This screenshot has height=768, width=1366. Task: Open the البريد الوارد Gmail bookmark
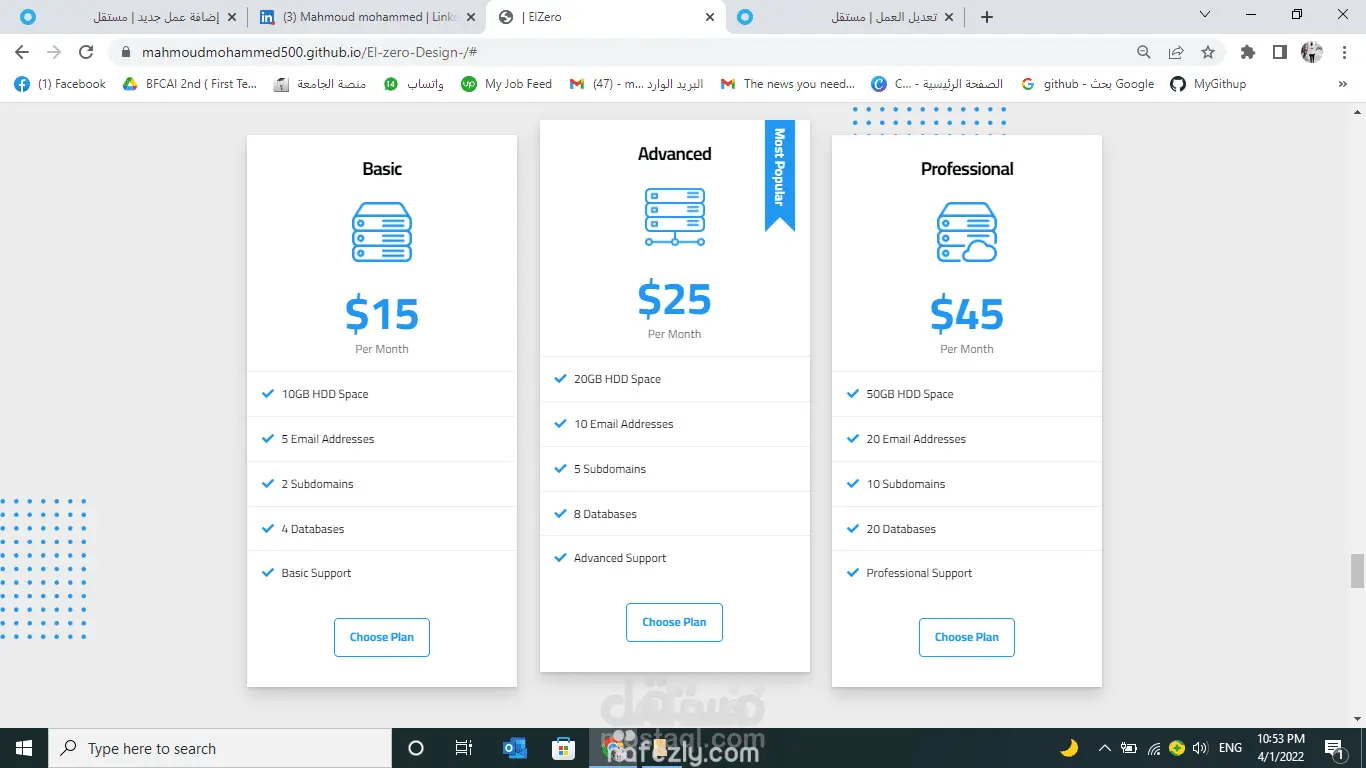636,84
